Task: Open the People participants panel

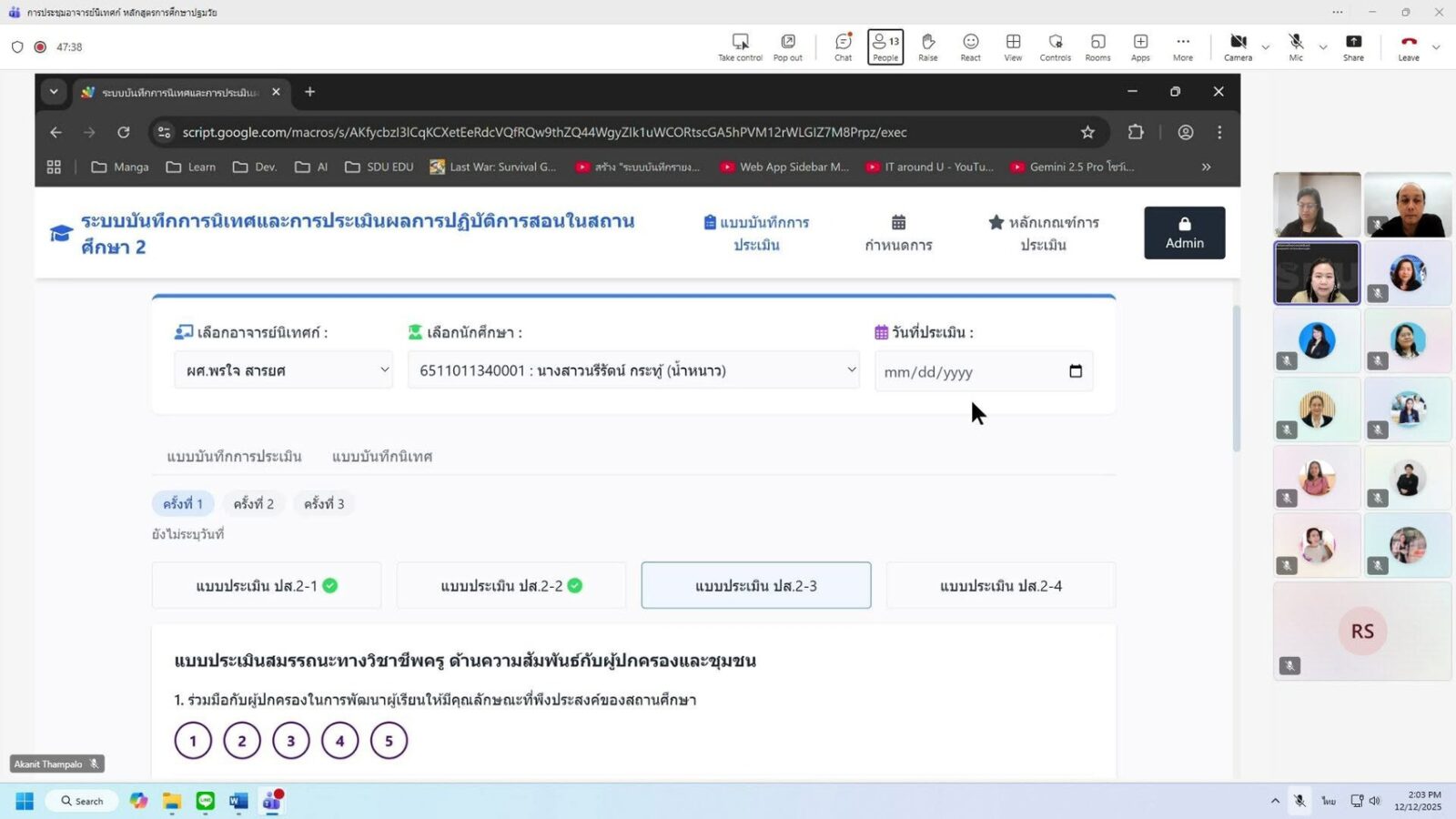Action: pos(885,46)
